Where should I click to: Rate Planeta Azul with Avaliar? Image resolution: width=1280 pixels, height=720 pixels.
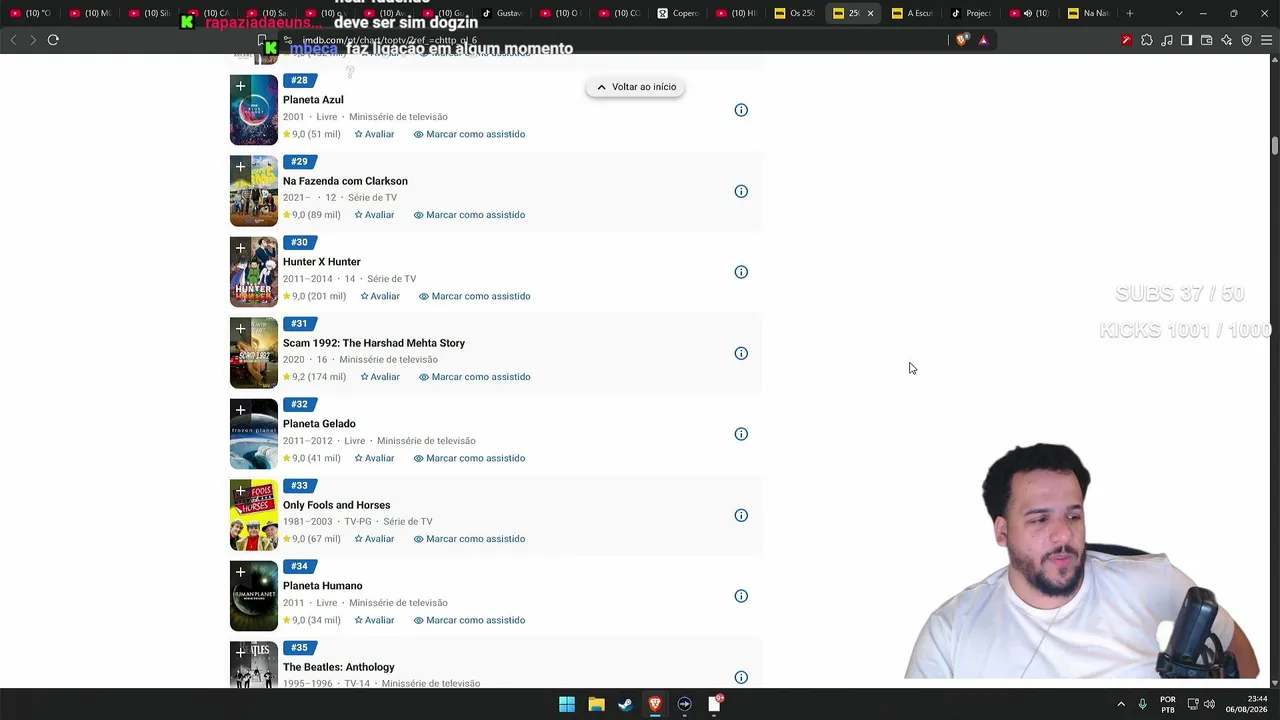(374, 134)
